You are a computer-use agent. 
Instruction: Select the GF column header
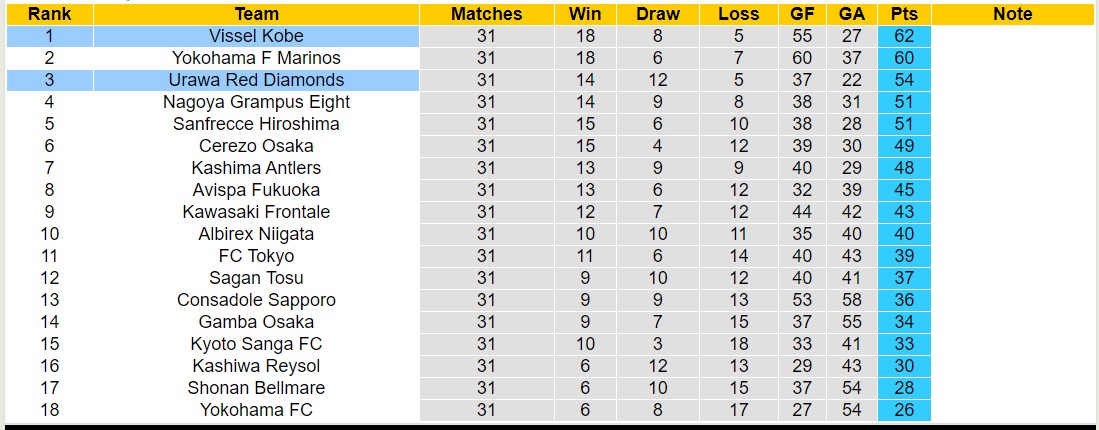coord(801,14)
